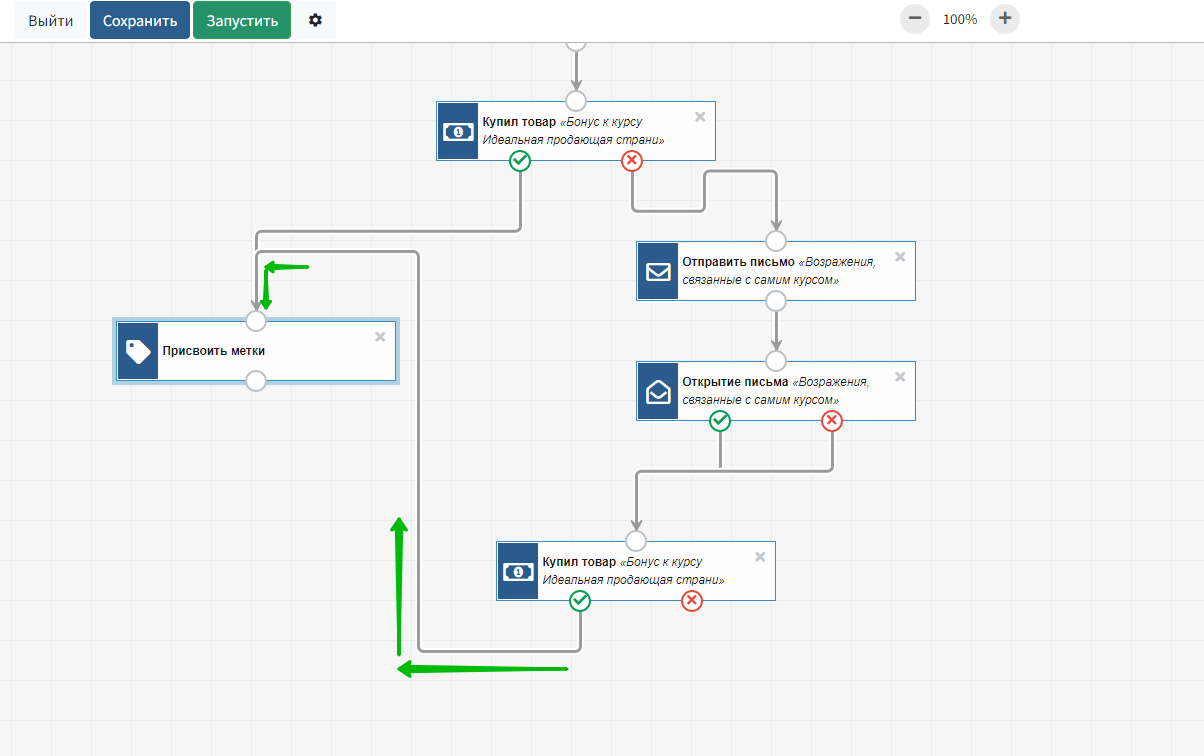Click the envelope icon on Отправить письмо block
The height and width of the screenshot is (756, 1204).
(x=658, y=271)
